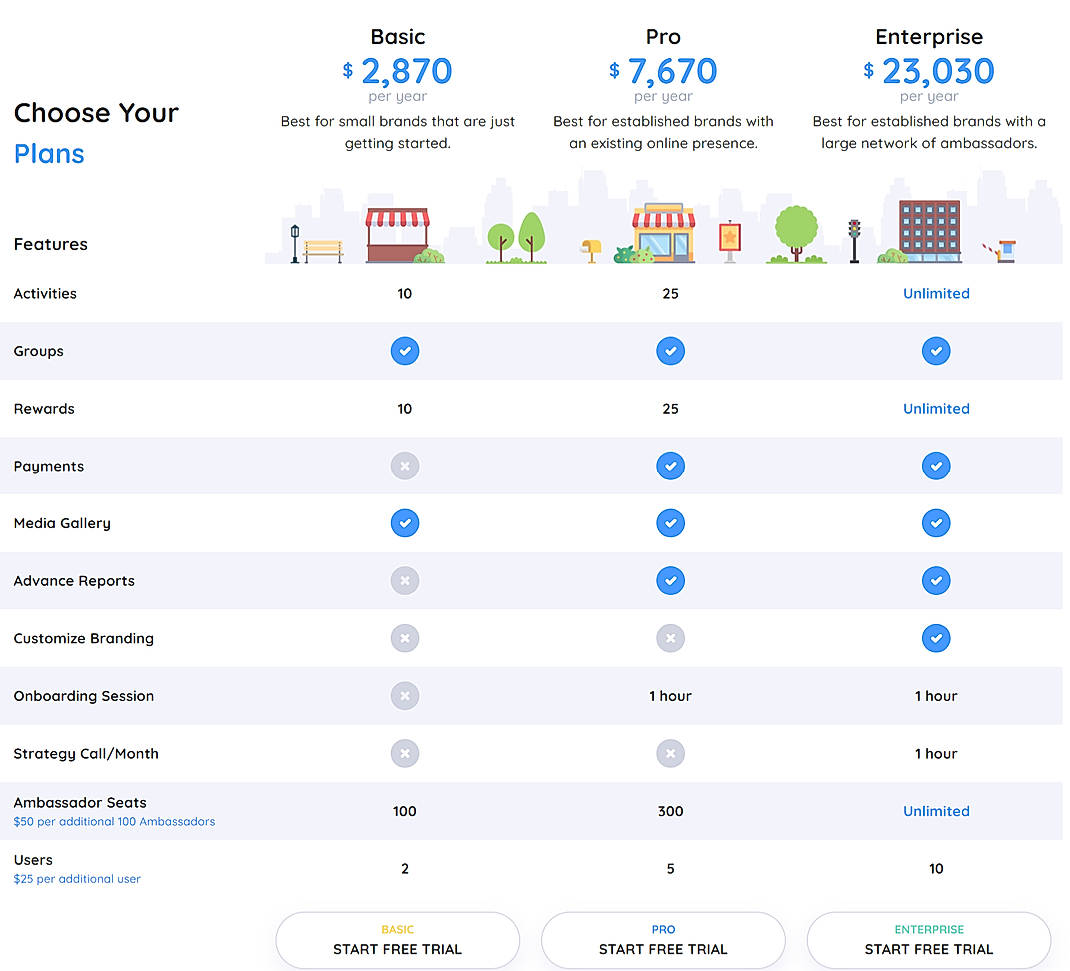Start free trial for the Basic plan
This screenshot has width=1070, height=971.
397,940
